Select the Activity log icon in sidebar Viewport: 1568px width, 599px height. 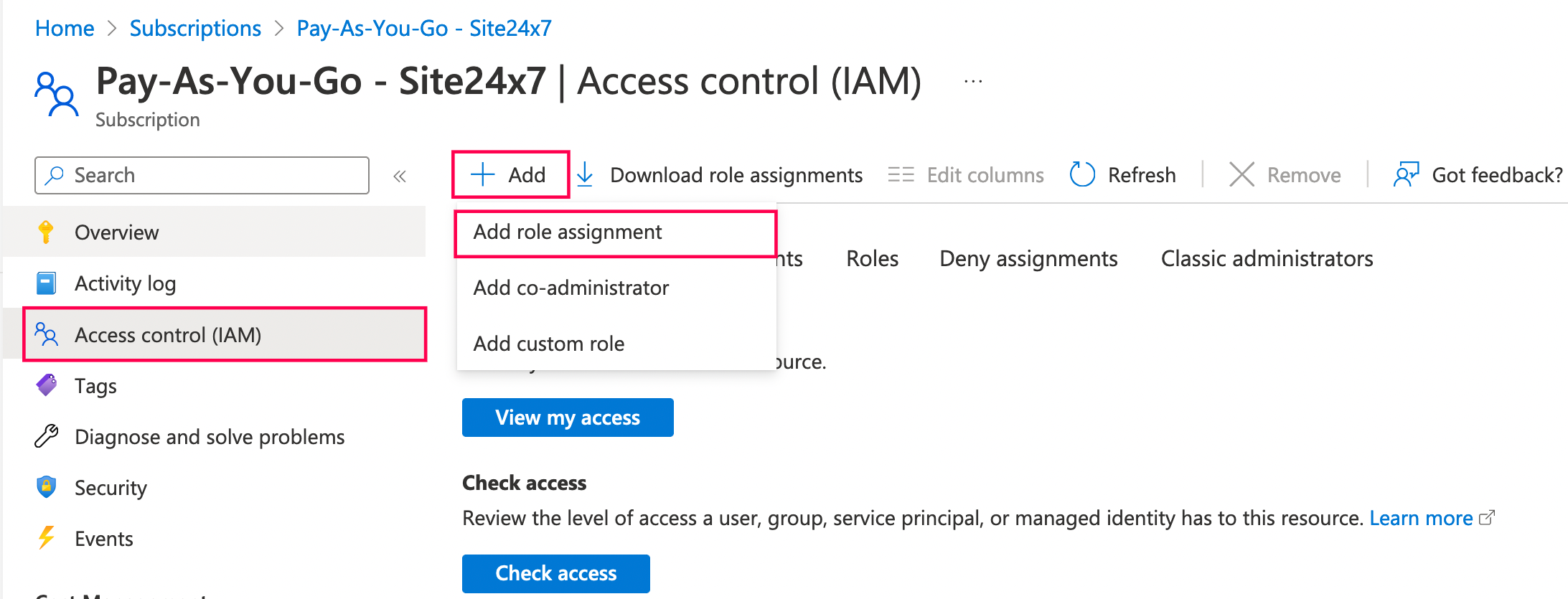(46, 283)
